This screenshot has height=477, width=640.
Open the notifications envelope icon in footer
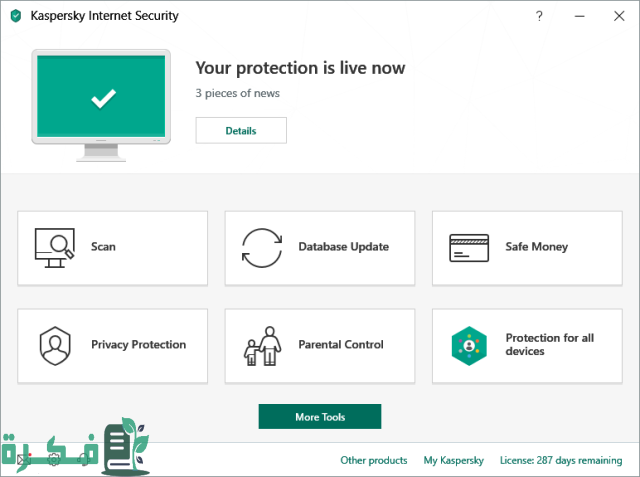tap(25, 460)
